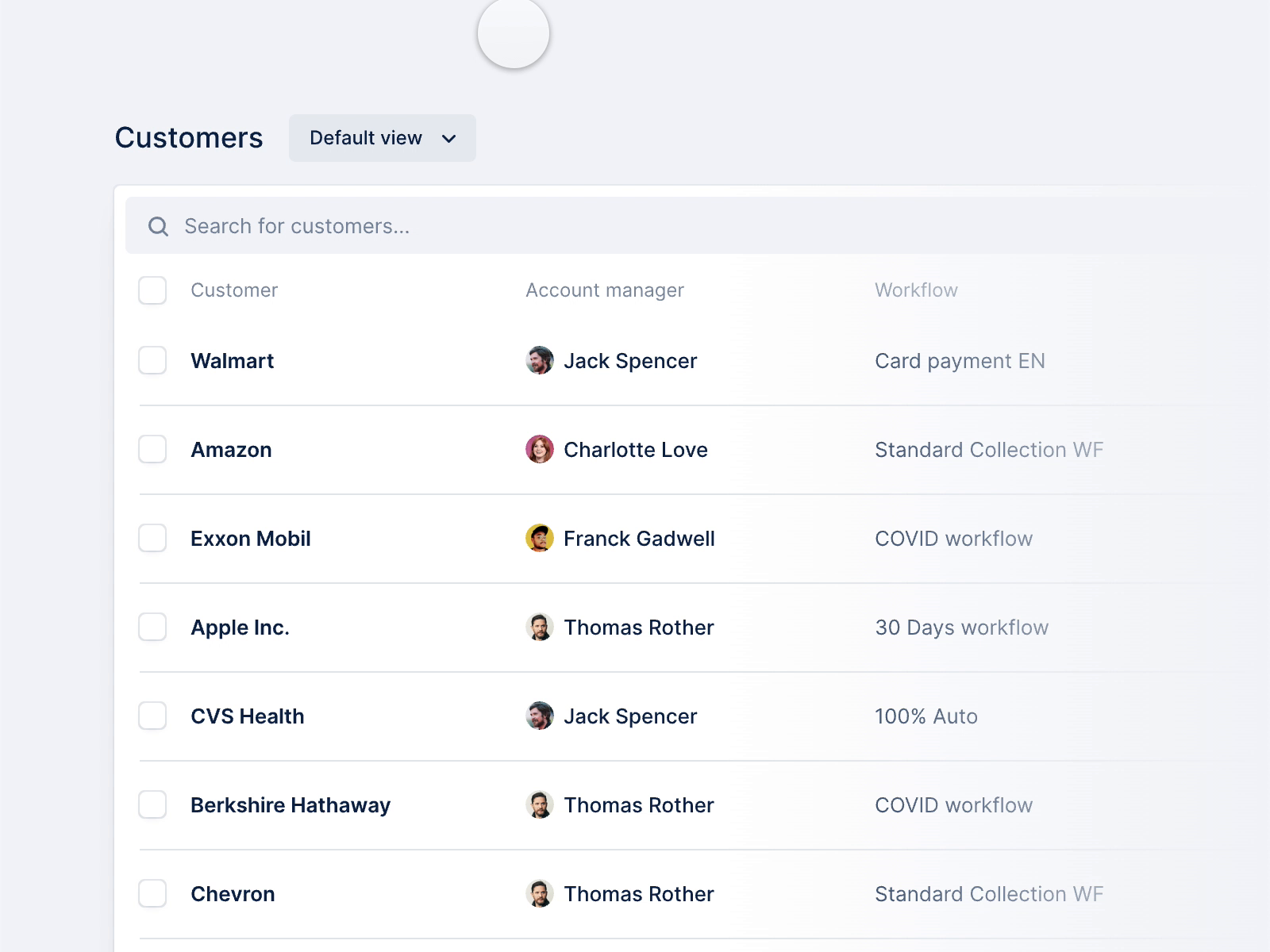The width and height of the screenshot is (1270, 952).
Task: Click Thomas Rother's avatar in Chevron row
Action: coord(540,893)
